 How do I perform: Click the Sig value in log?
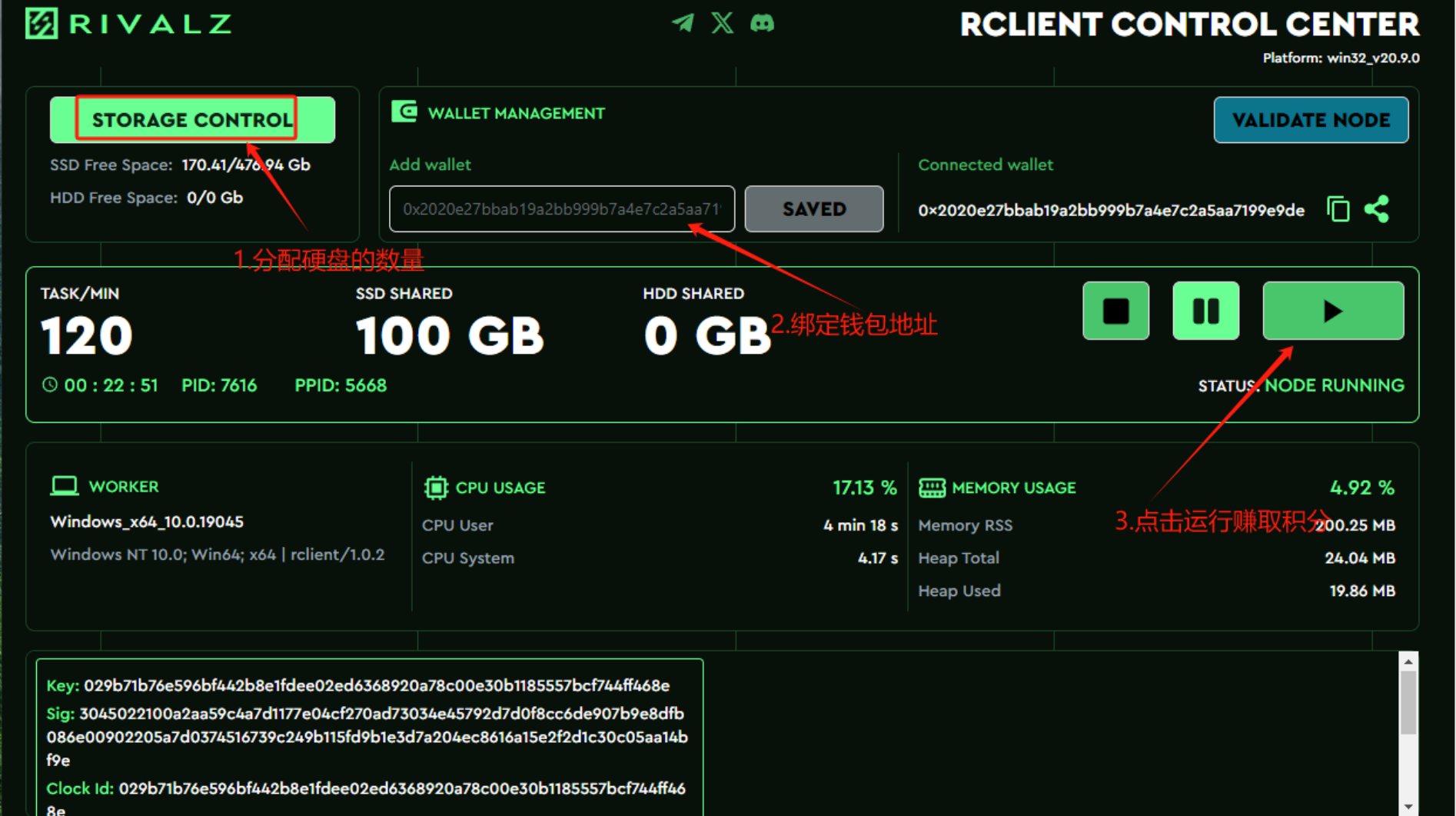pos(367,737)
